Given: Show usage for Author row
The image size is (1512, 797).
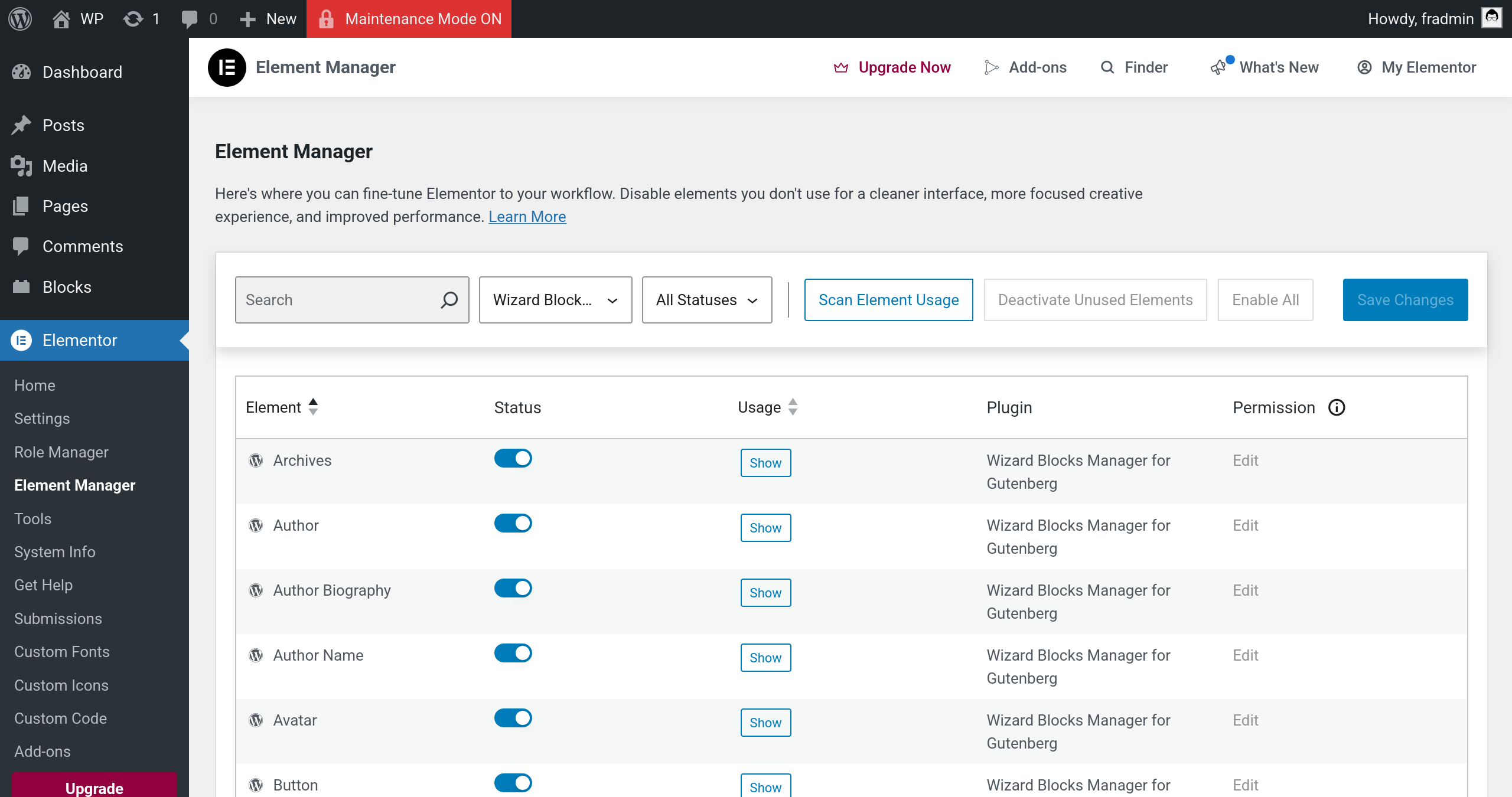Looking at the screenshot, I should click(765, 528).
